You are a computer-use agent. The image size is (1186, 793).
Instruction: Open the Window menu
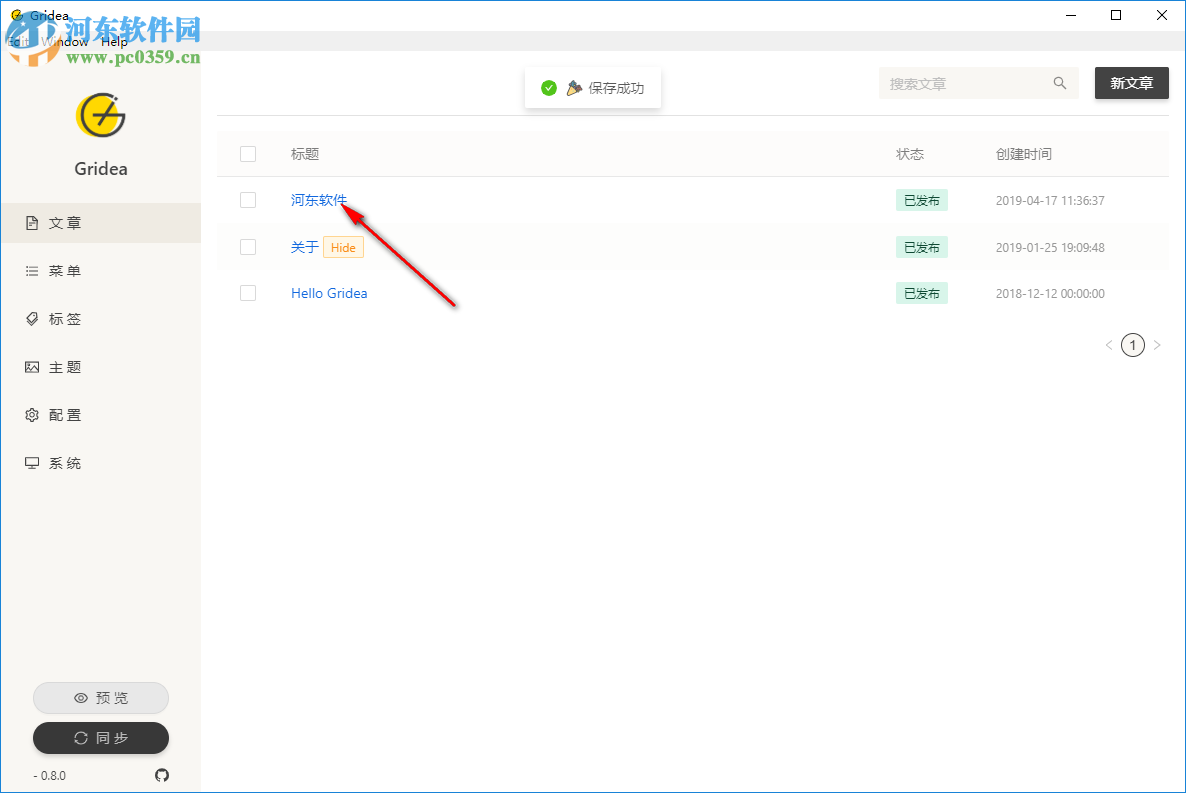pyautogui.click(x=65, y=42)
